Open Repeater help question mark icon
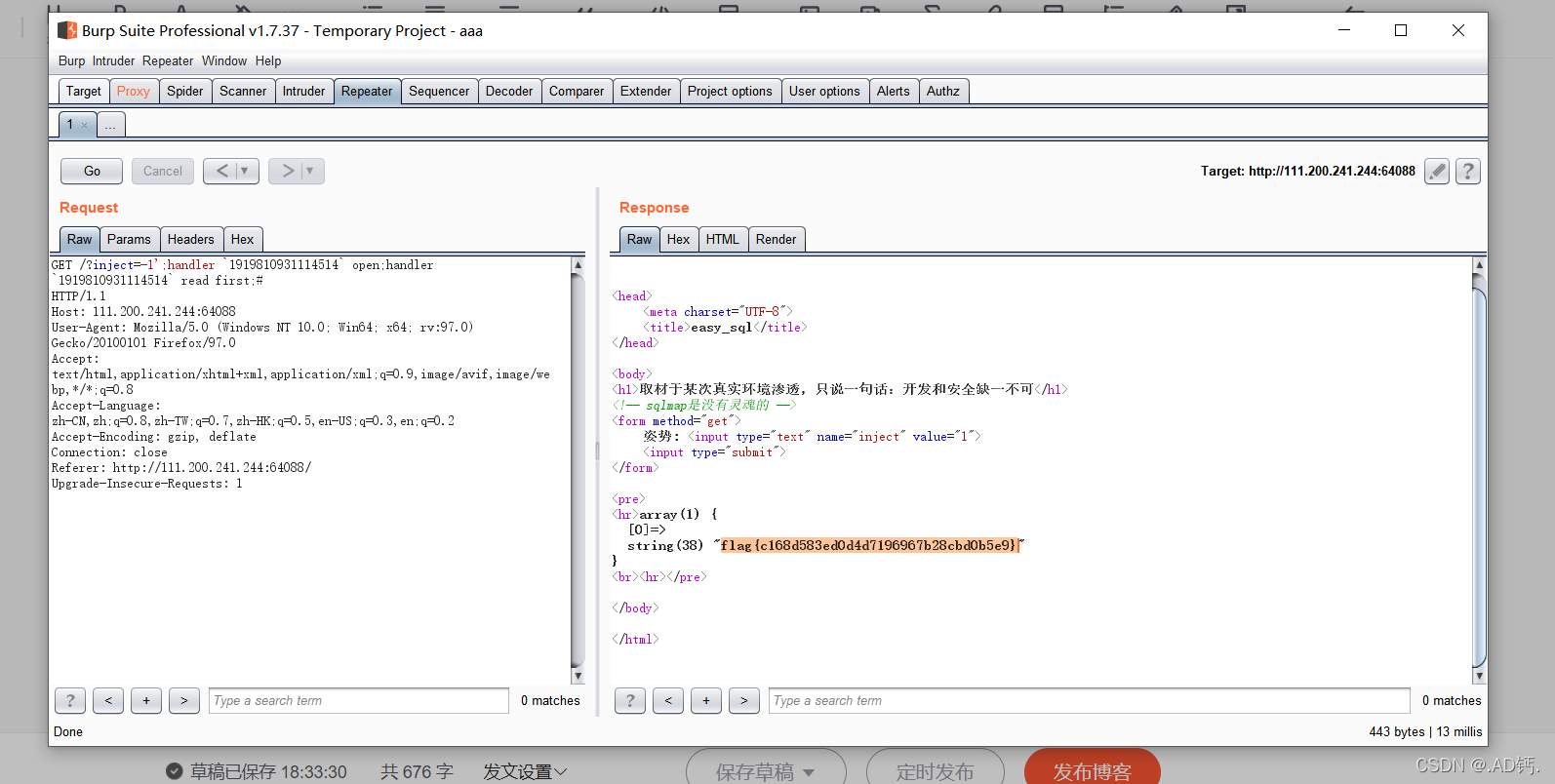This screenshot has height=784, width=1555. pyautogui.click(x=1468, y=172)
